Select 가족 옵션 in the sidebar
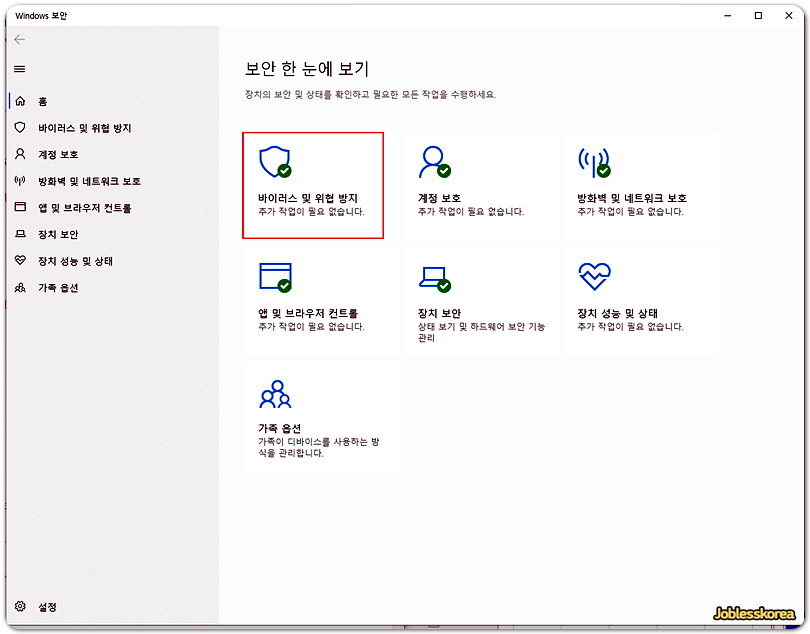This screenshot has height=634, width=810. coord(58,288)
